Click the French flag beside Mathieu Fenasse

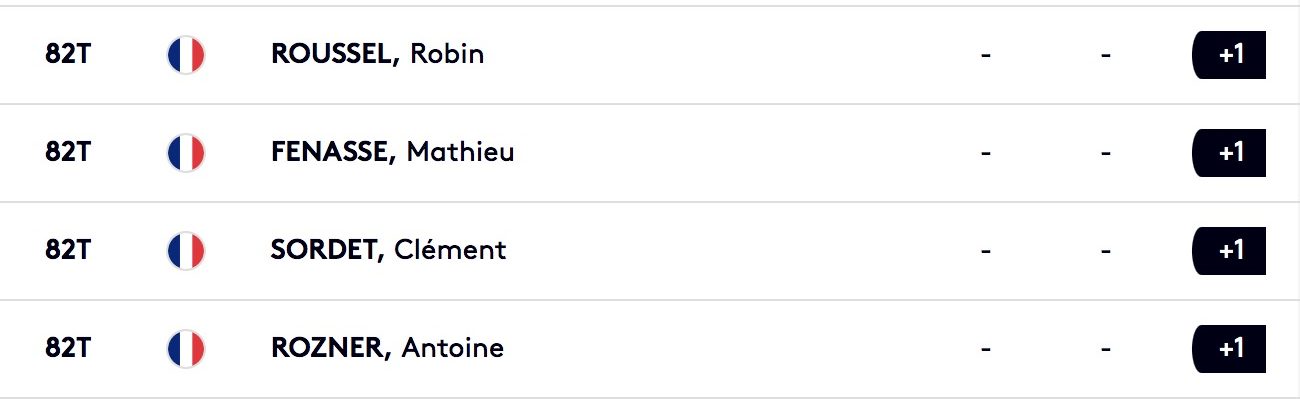click(x=185, y=152)
